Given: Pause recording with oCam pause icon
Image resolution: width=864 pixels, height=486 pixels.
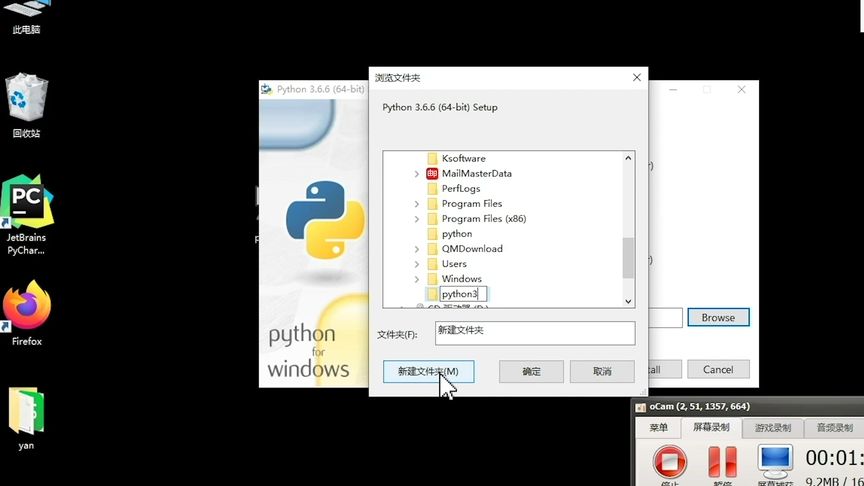Looking at the screenshot, I should [x=722, y=461].
